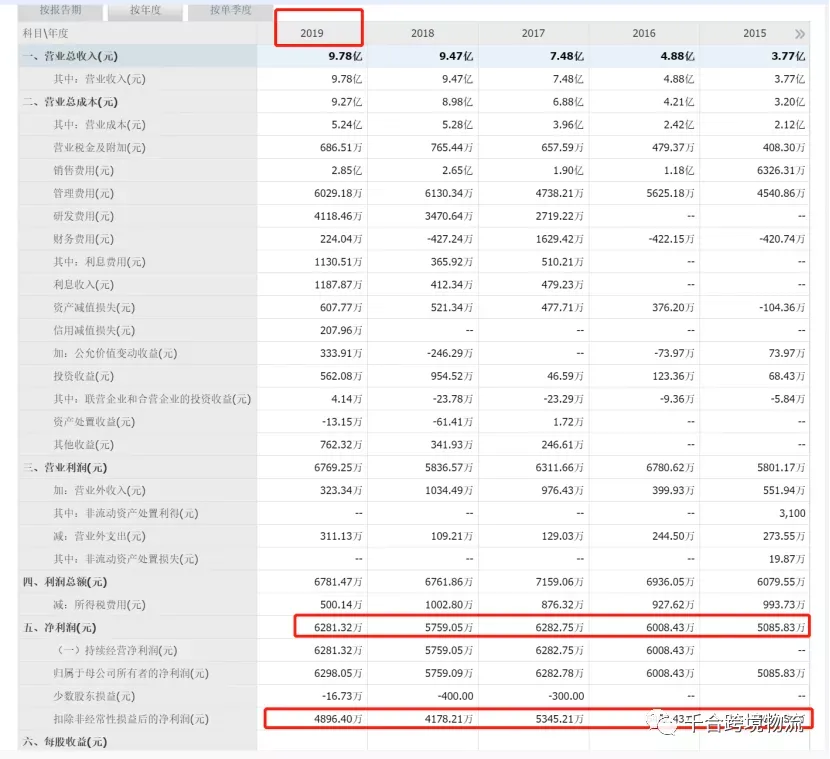The image size is (830, 759).
Task: Click the 利息收入(元) row label
Action: tap(83, 285)
